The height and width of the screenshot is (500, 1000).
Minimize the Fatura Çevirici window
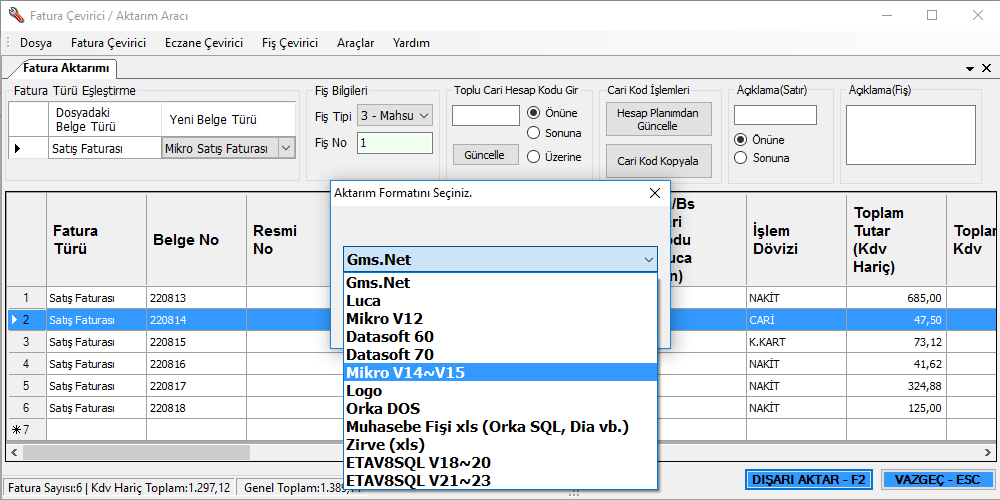click(886, 15)
